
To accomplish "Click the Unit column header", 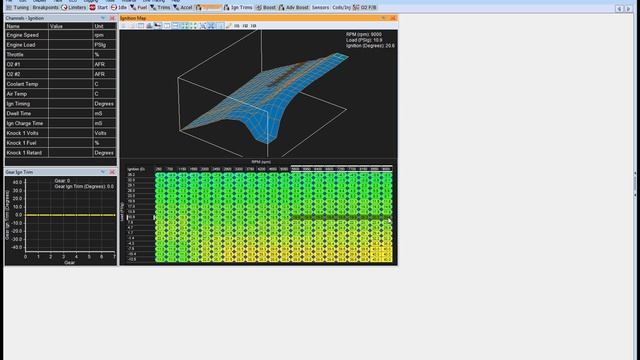I will pyautogui.click(x=104, y=26).
